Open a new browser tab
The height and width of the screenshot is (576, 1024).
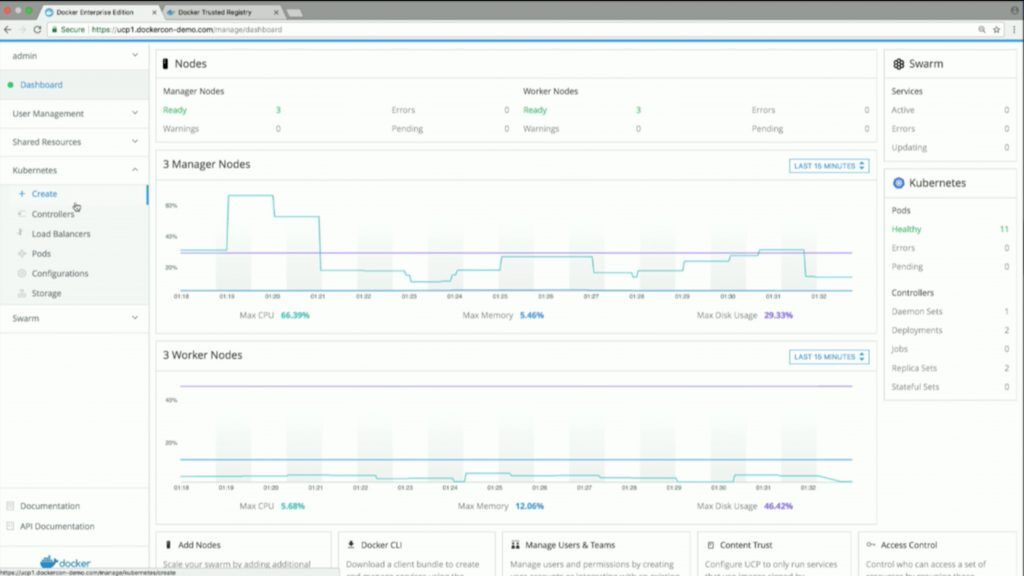(295, 12)
